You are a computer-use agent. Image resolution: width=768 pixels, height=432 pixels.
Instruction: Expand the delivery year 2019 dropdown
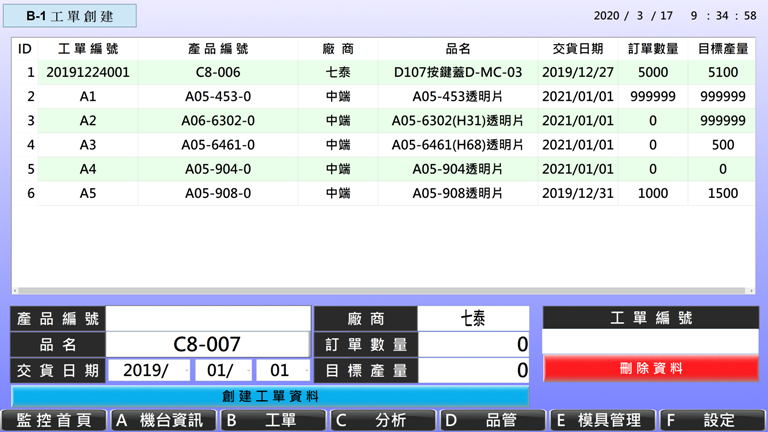148,370
